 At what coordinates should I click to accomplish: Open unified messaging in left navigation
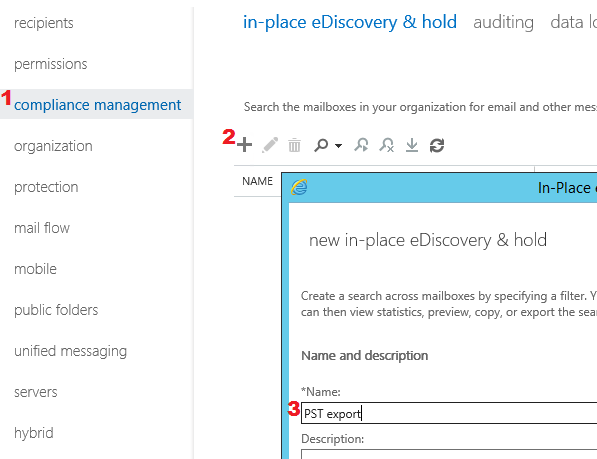tap(70, 351)
